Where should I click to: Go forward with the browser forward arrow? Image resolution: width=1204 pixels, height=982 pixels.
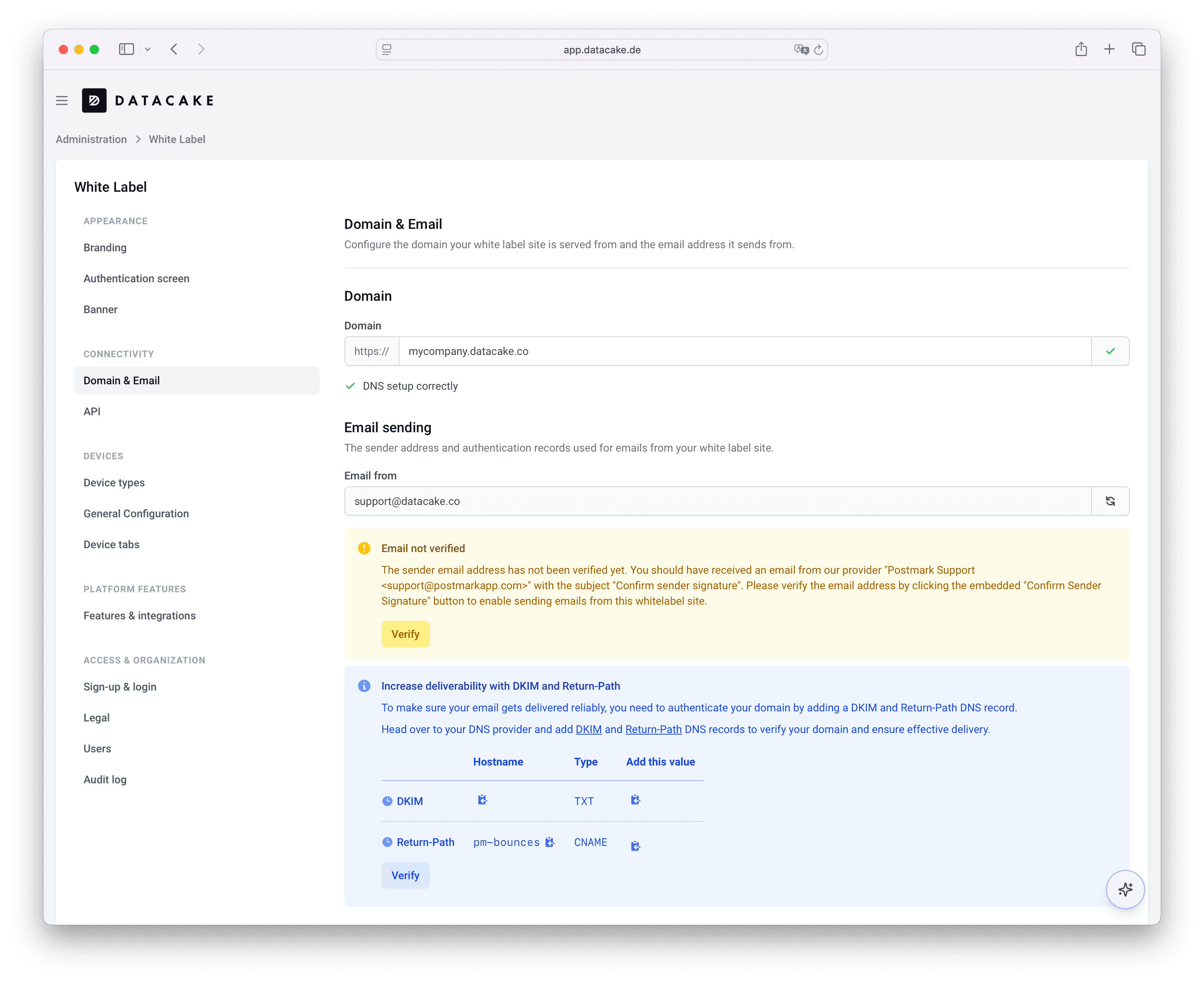[x=201, y=49]
